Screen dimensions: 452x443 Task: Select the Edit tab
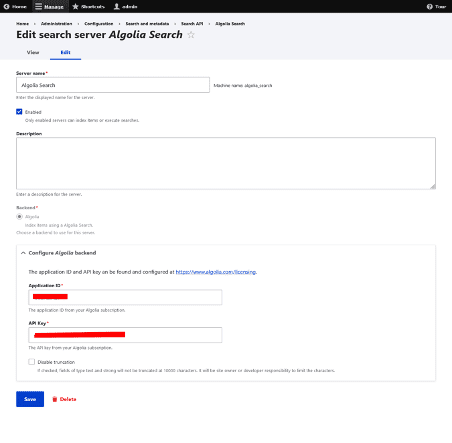65,52
